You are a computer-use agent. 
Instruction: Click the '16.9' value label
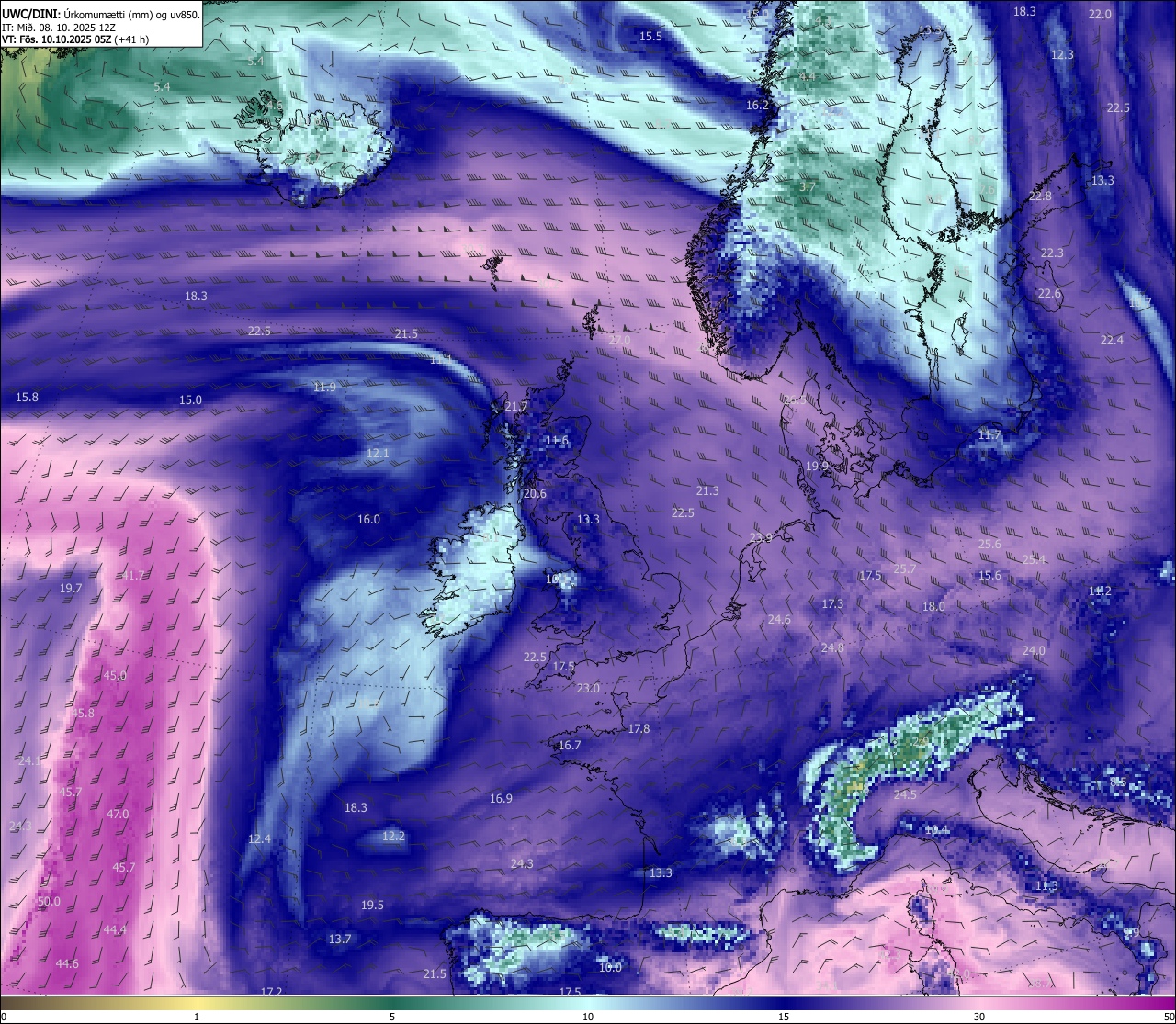pyautogui.click(x=501, y=799)
